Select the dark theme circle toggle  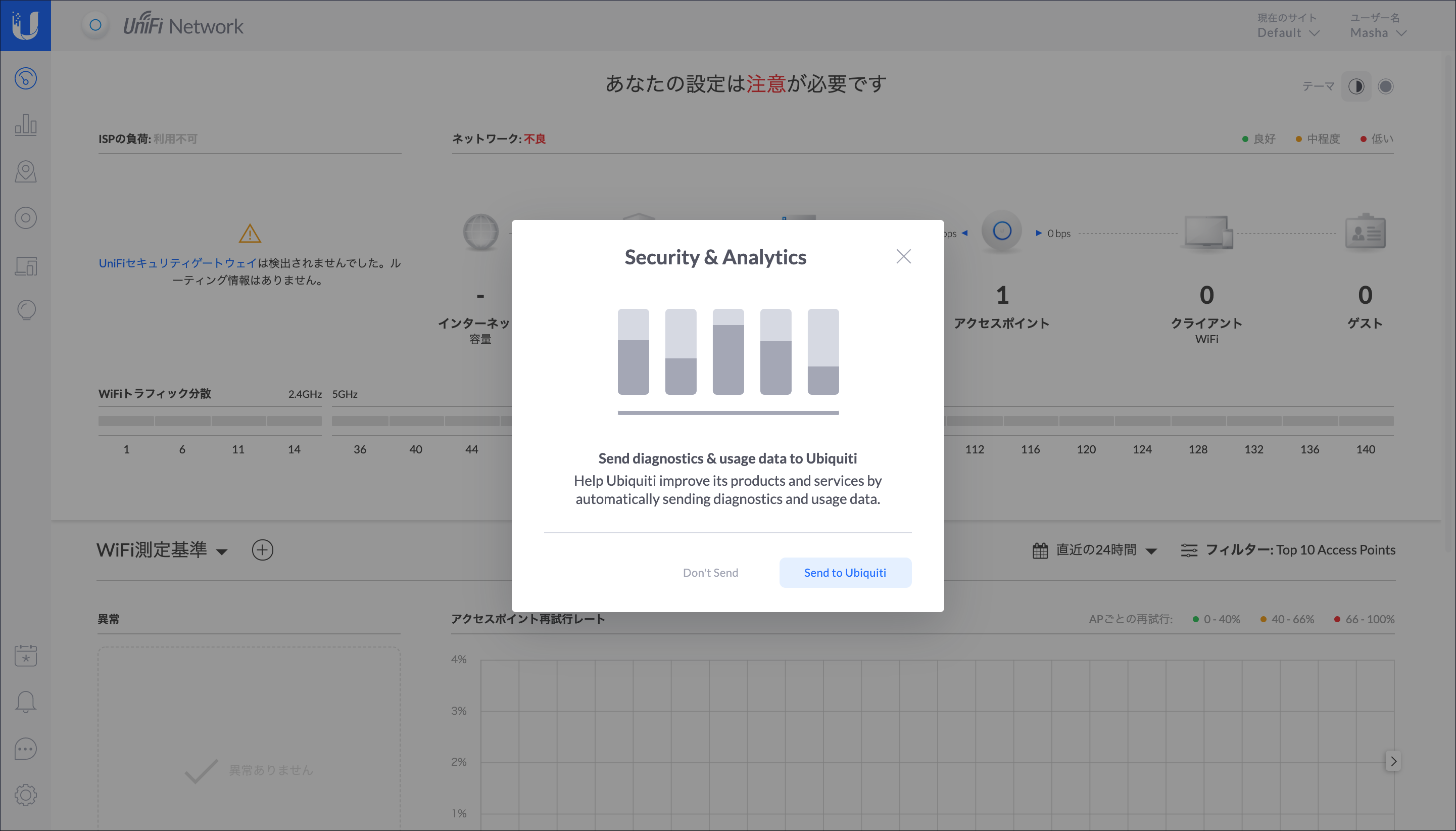click(x=1385, y=86)
